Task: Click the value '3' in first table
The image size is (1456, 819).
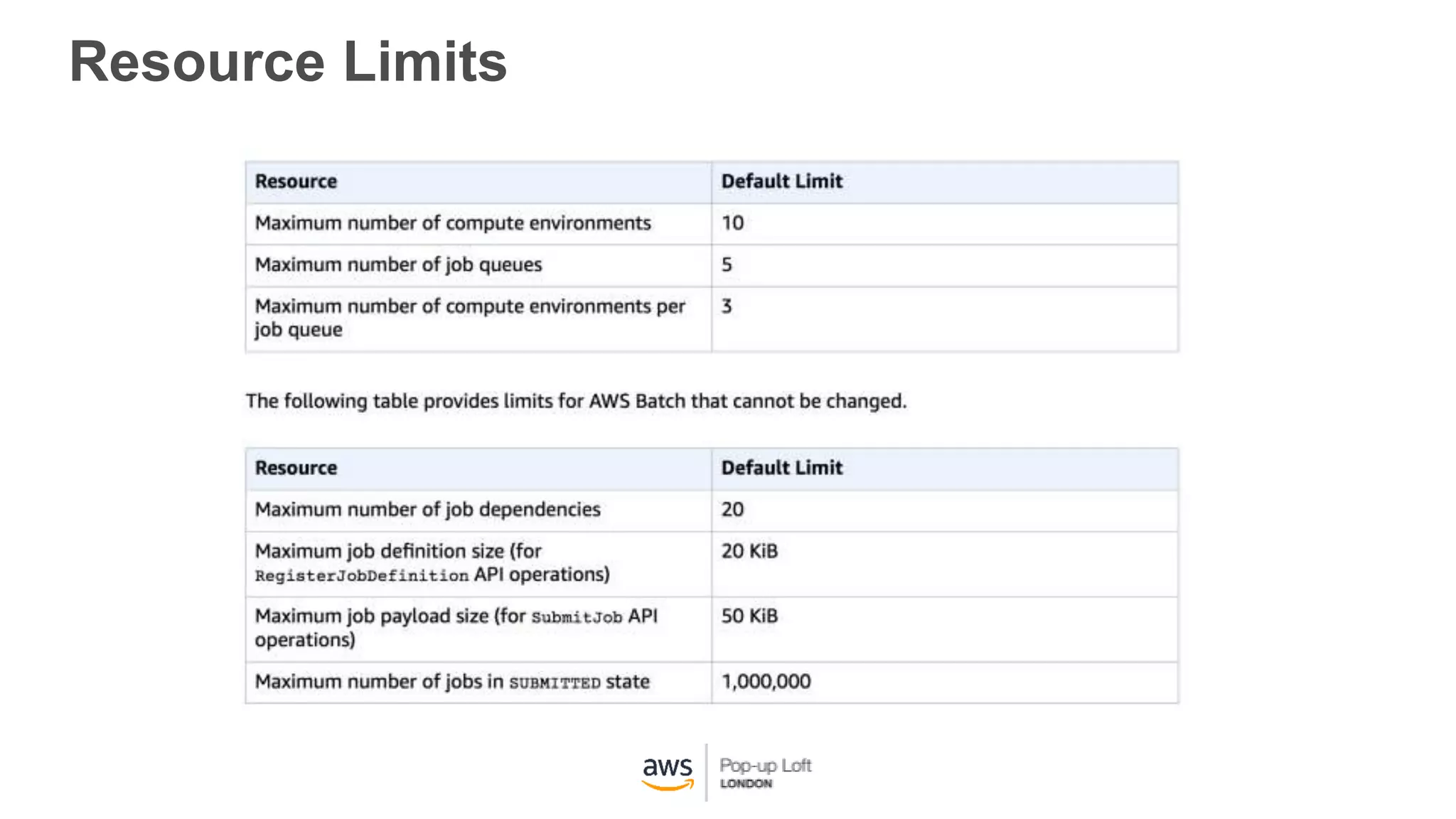Action: (x=727, y=306)
